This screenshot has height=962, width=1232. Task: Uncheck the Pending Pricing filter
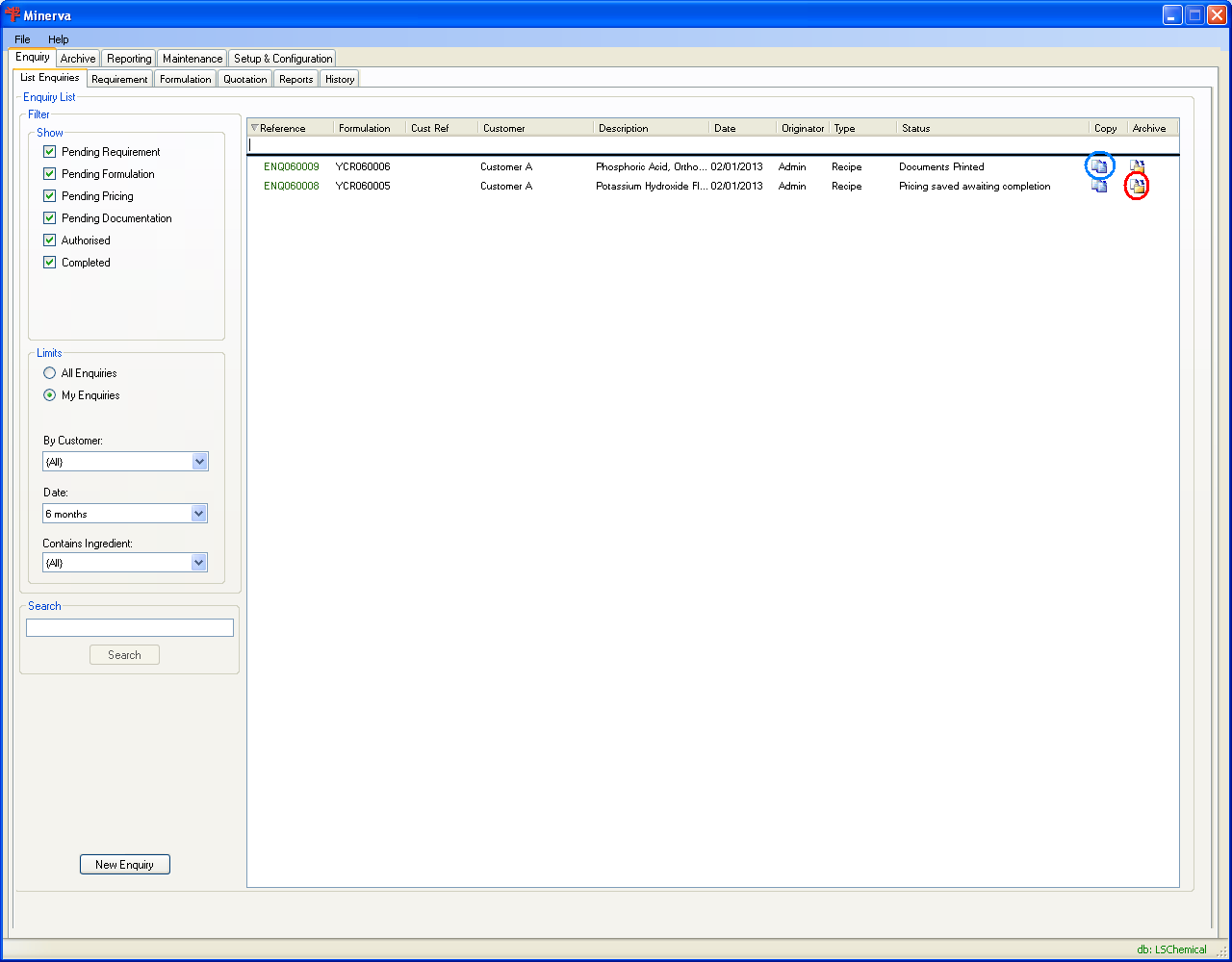(50, 196)
